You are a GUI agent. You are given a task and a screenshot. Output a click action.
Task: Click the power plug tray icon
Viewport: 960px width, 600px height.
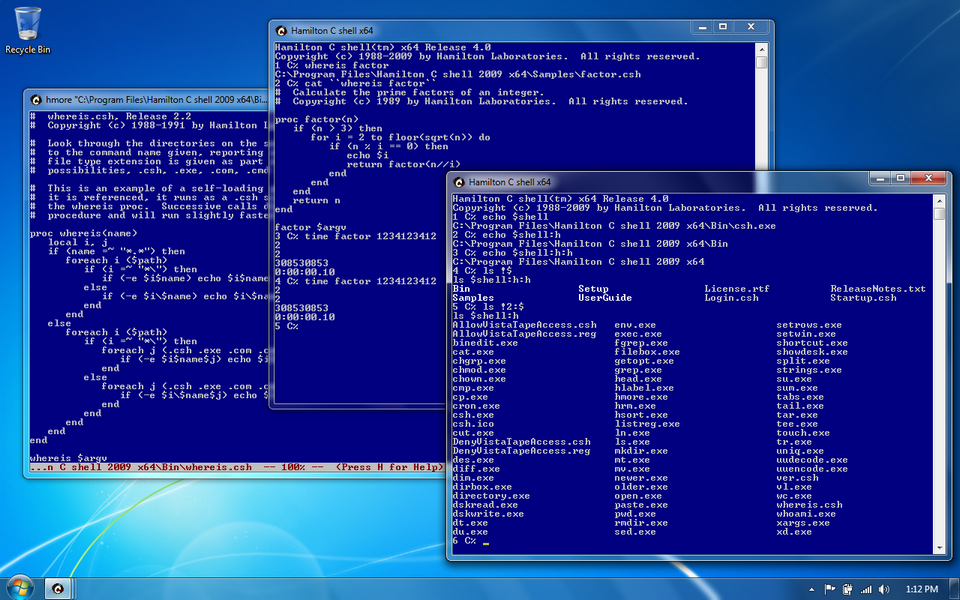pyautogui.click(x=848, y=589)
